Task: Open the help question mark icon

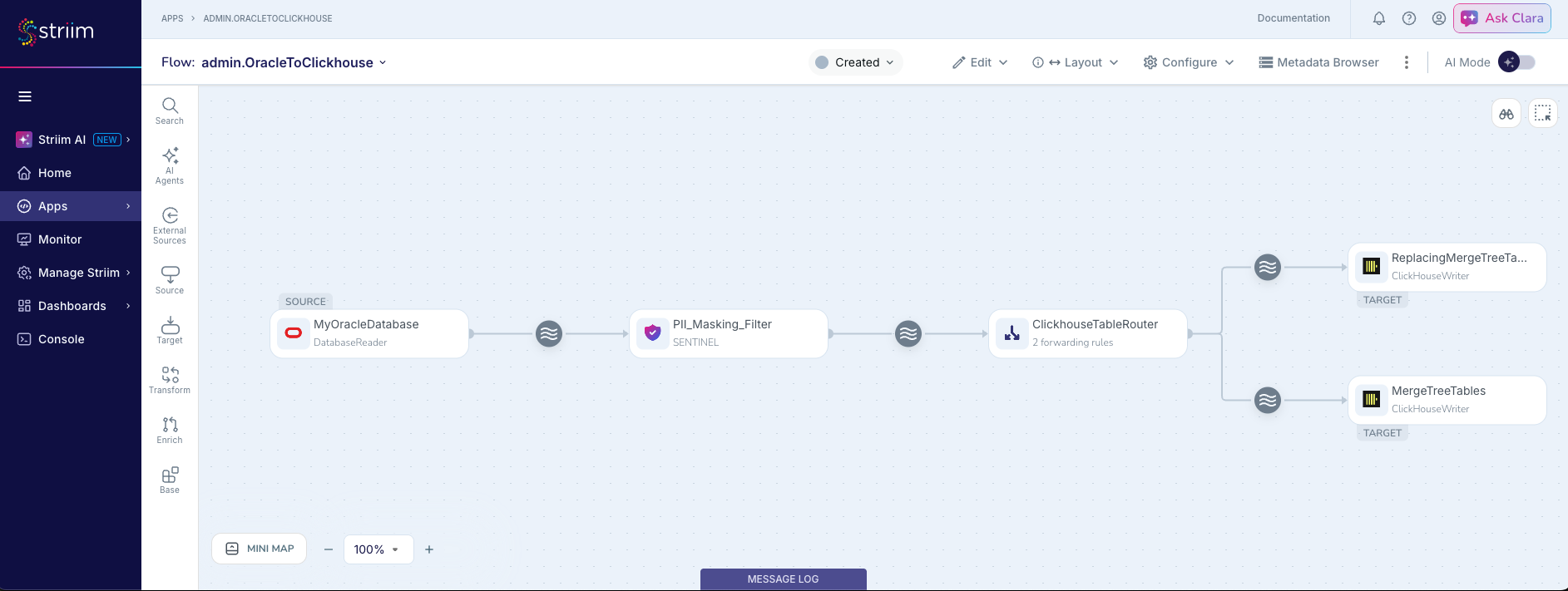Action: [1409, 18]
